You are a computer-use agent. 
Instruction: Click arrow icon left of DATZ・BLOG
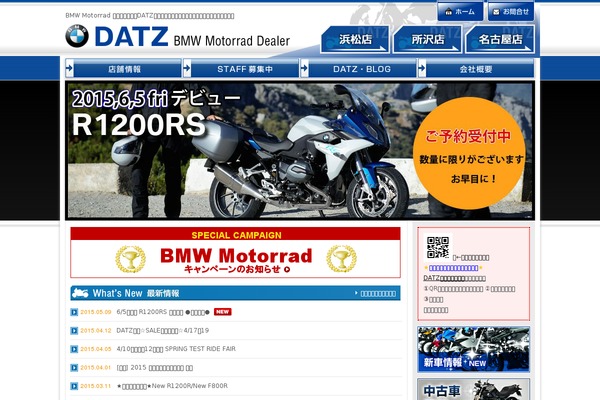point(304,69)
